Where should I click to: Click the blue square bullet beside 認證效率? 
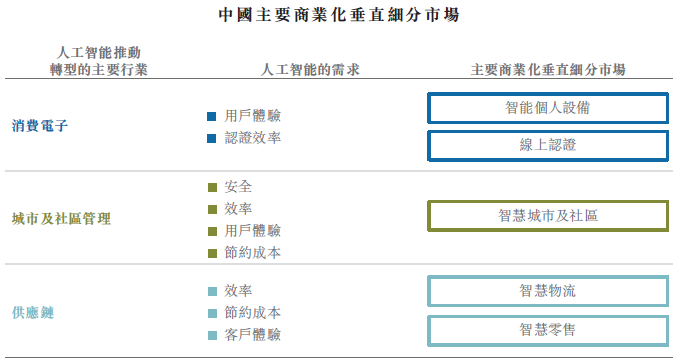point(212,139)
